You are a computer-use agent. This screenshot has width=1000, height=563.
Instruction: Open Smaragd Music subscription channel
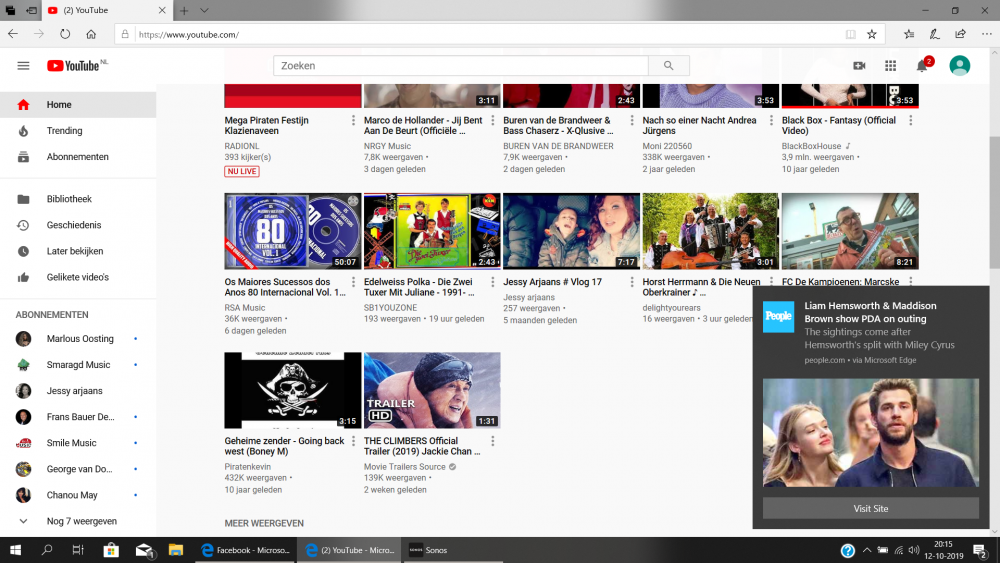[x=78, y=365]
